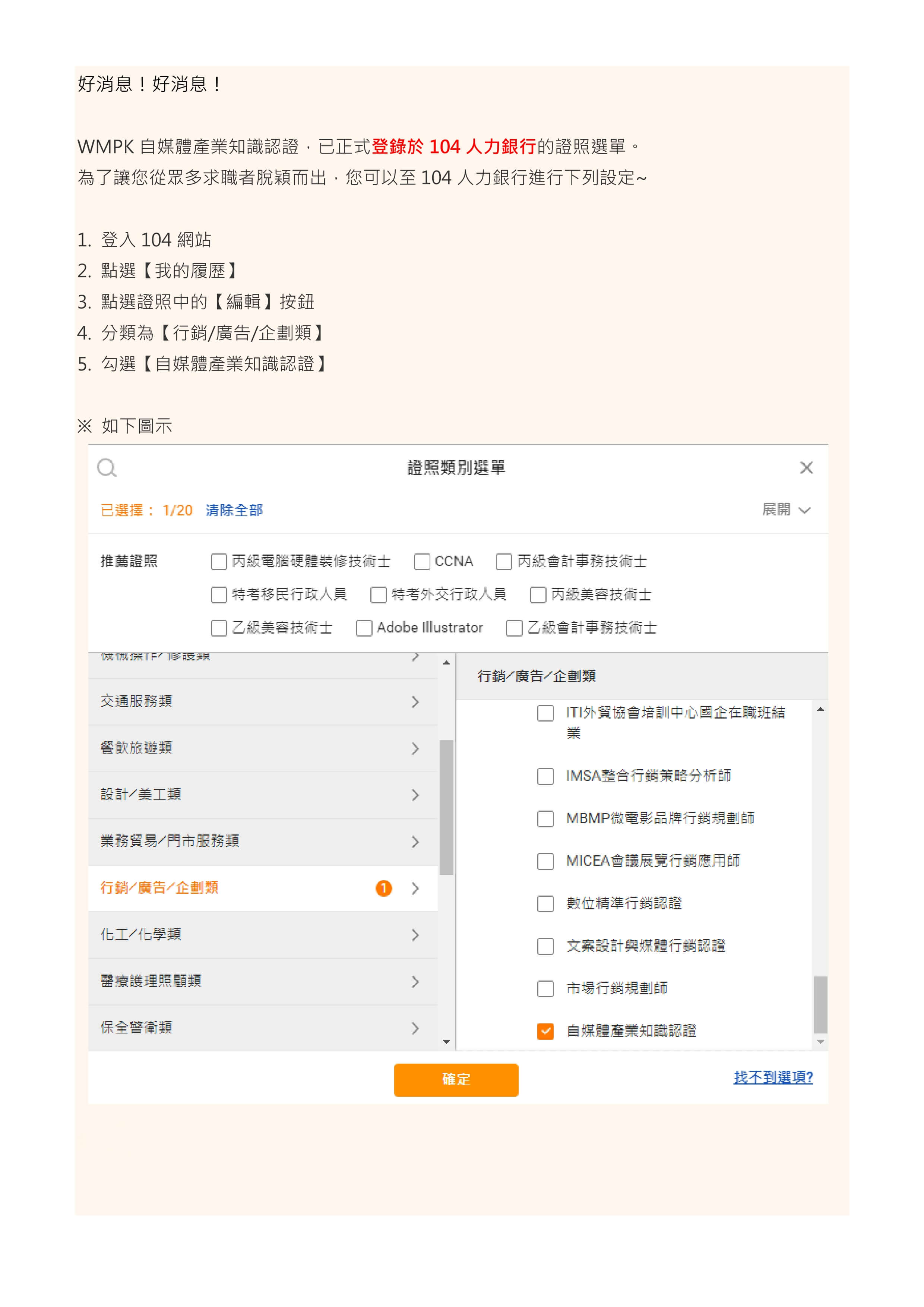Expand the 餐飲旅遊類 category chevron
924x1307 pixels.
coord(415,749)
